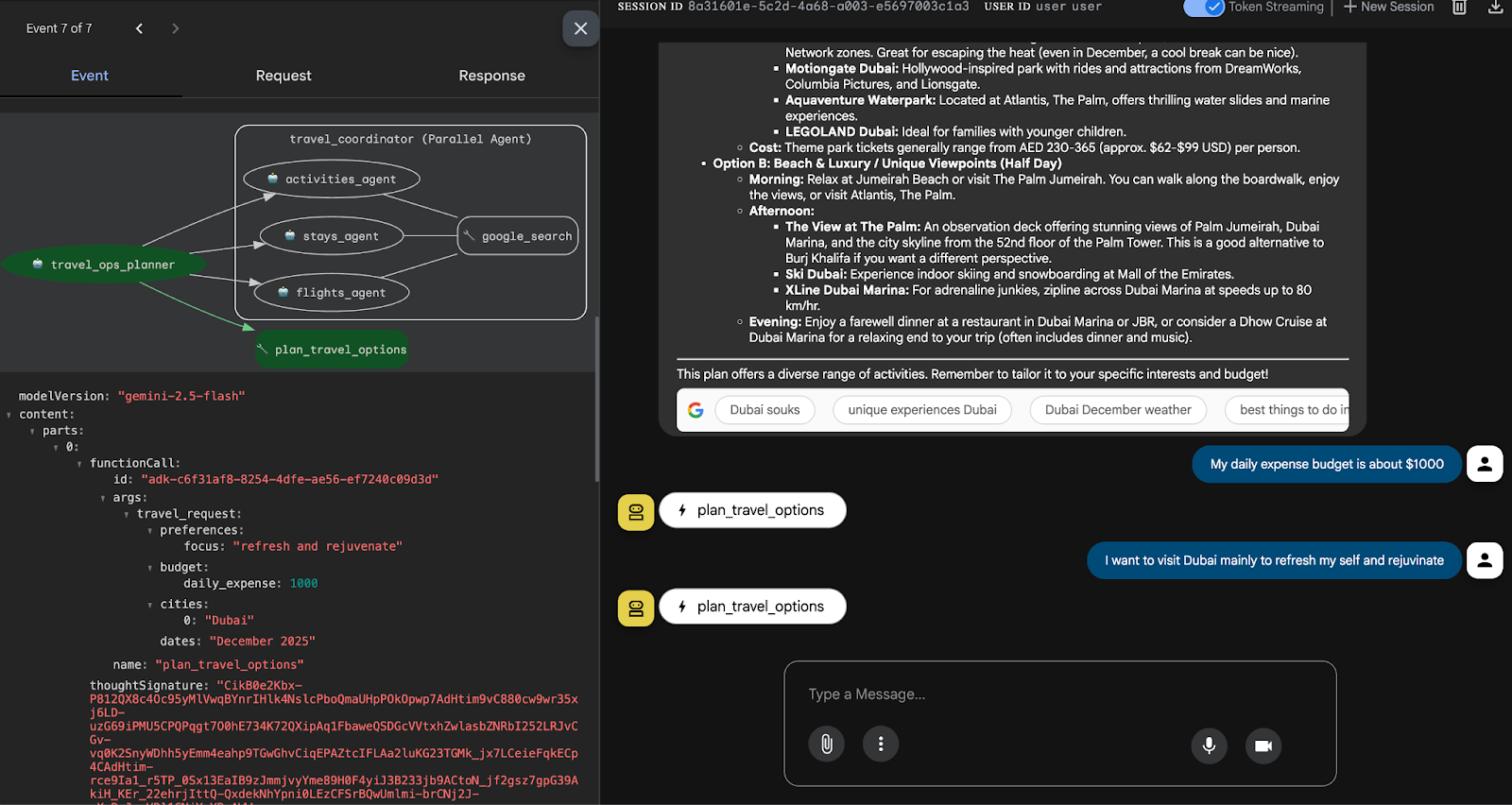The height and width of the screenshot is (805, 1512).
Task: Go to next event arrow
Action: tap(175, 28)
